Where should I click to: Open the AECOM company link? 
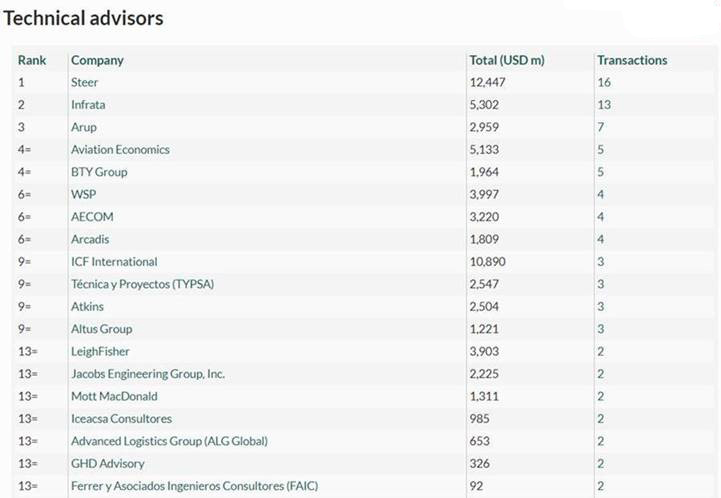click(x=92, y=217)
